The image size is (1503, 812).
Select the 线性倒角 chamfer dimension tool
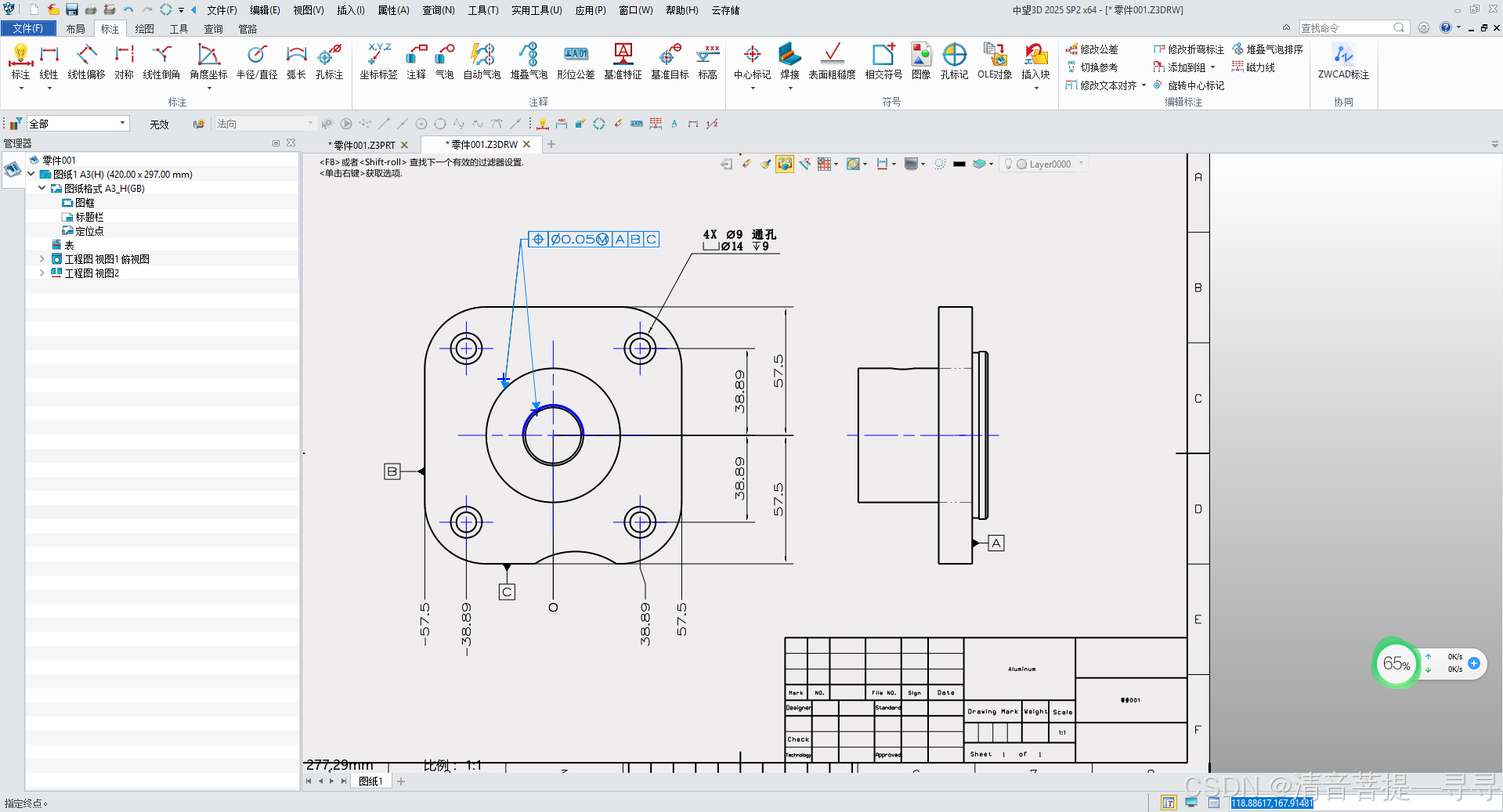point(161,61)
